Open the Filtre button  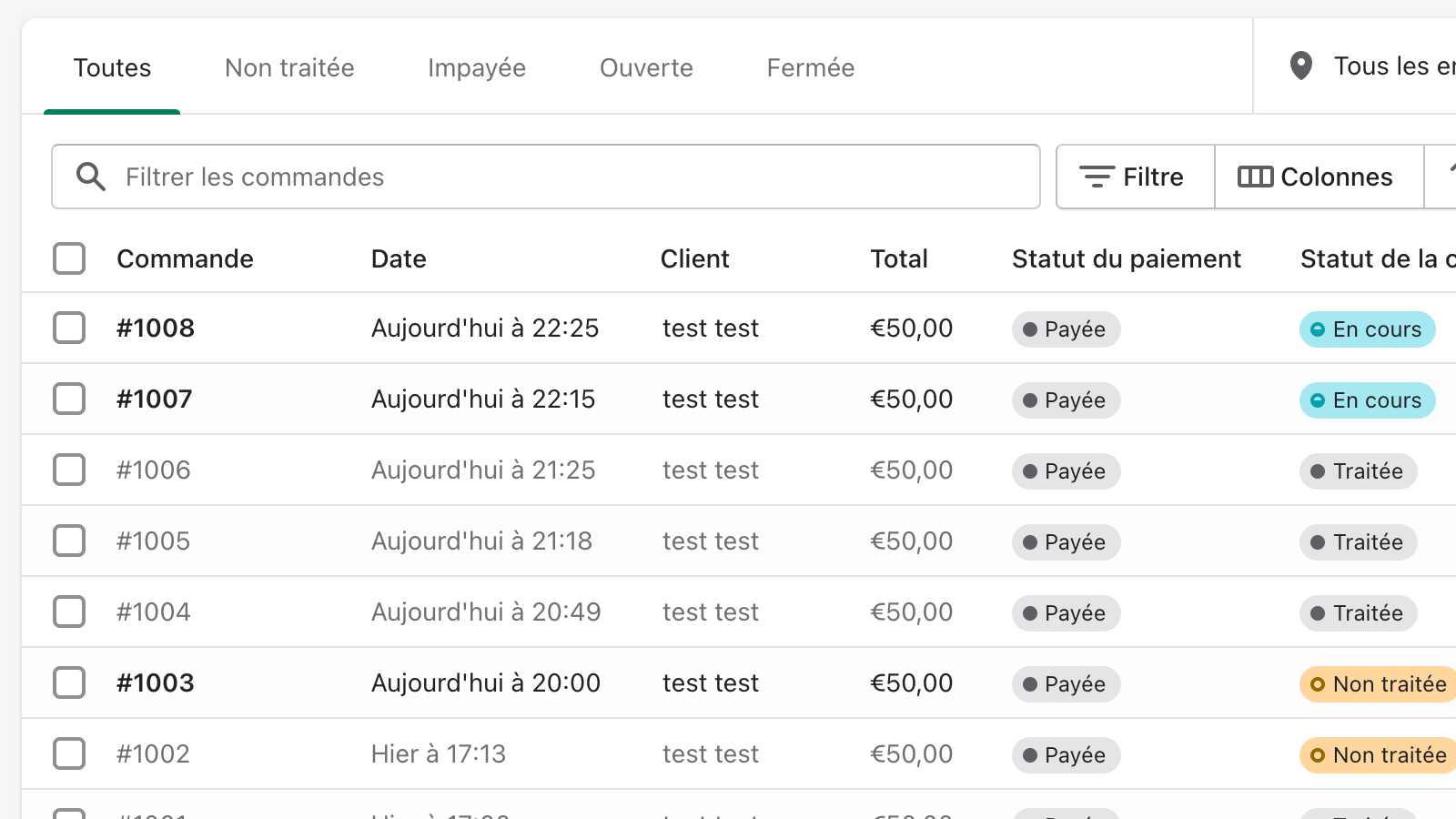coord(1135,177)
